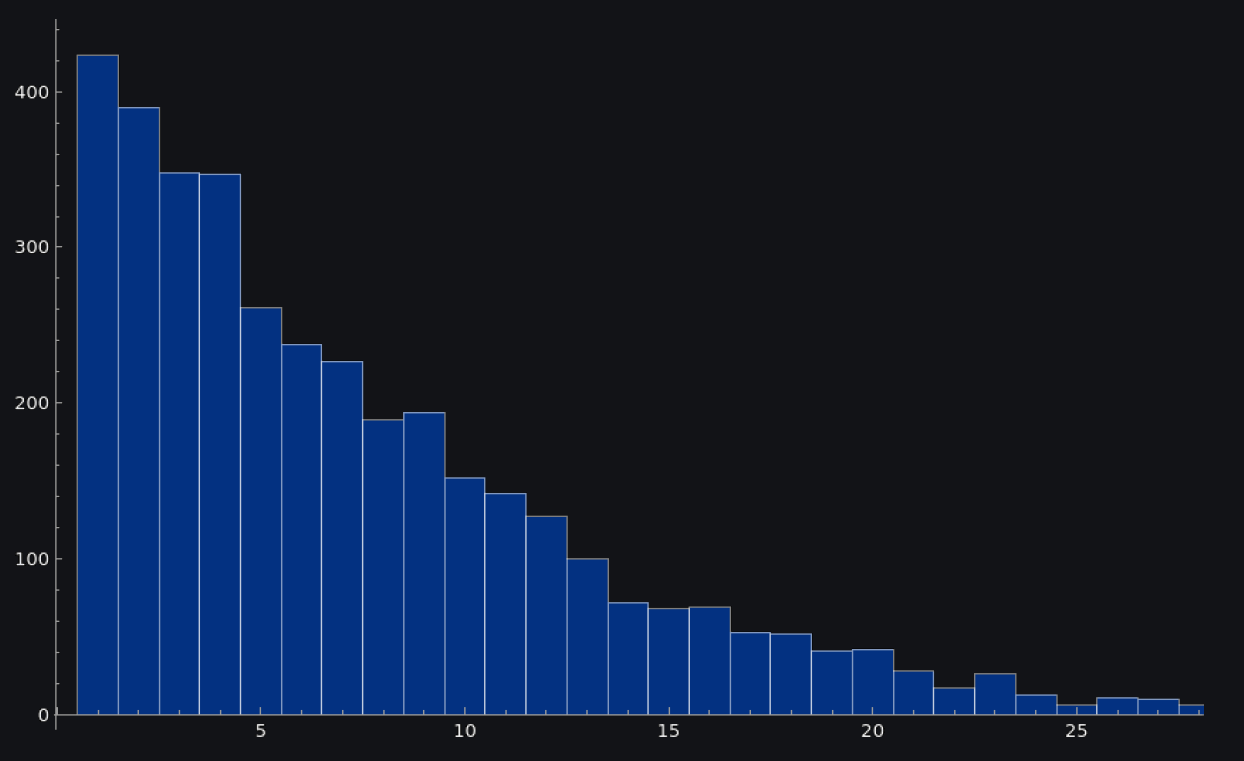This screenshot has height=761, width=1244.
Task: Select the short bar above x-axis 25
Action: pos(1077,710)
